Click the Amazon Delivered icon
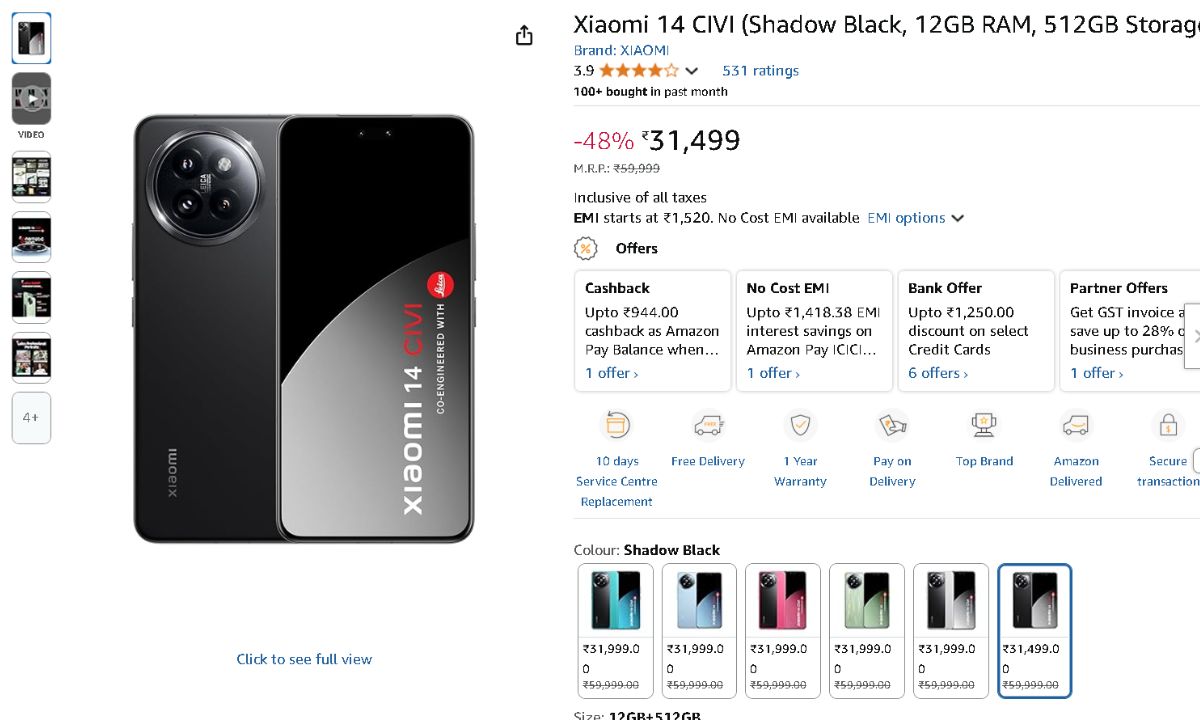The width and height of the screenshot is (1200, 720). pos(1076,426)
